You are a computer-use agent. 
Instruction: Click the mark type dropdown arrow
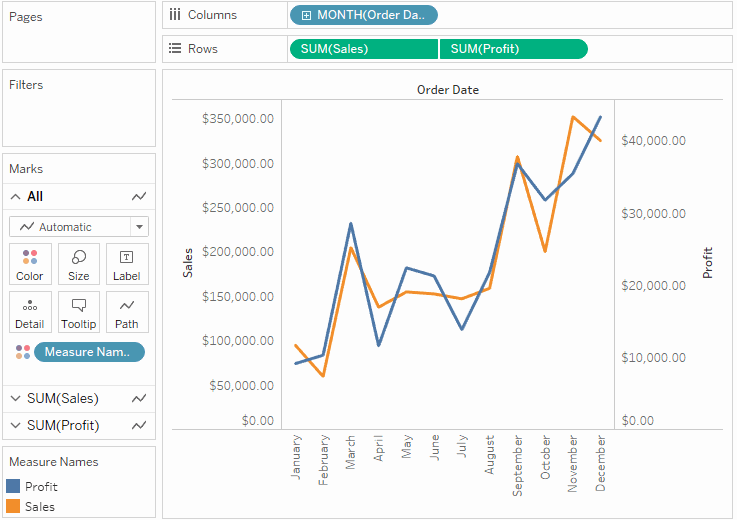click(x=139, y=227)
